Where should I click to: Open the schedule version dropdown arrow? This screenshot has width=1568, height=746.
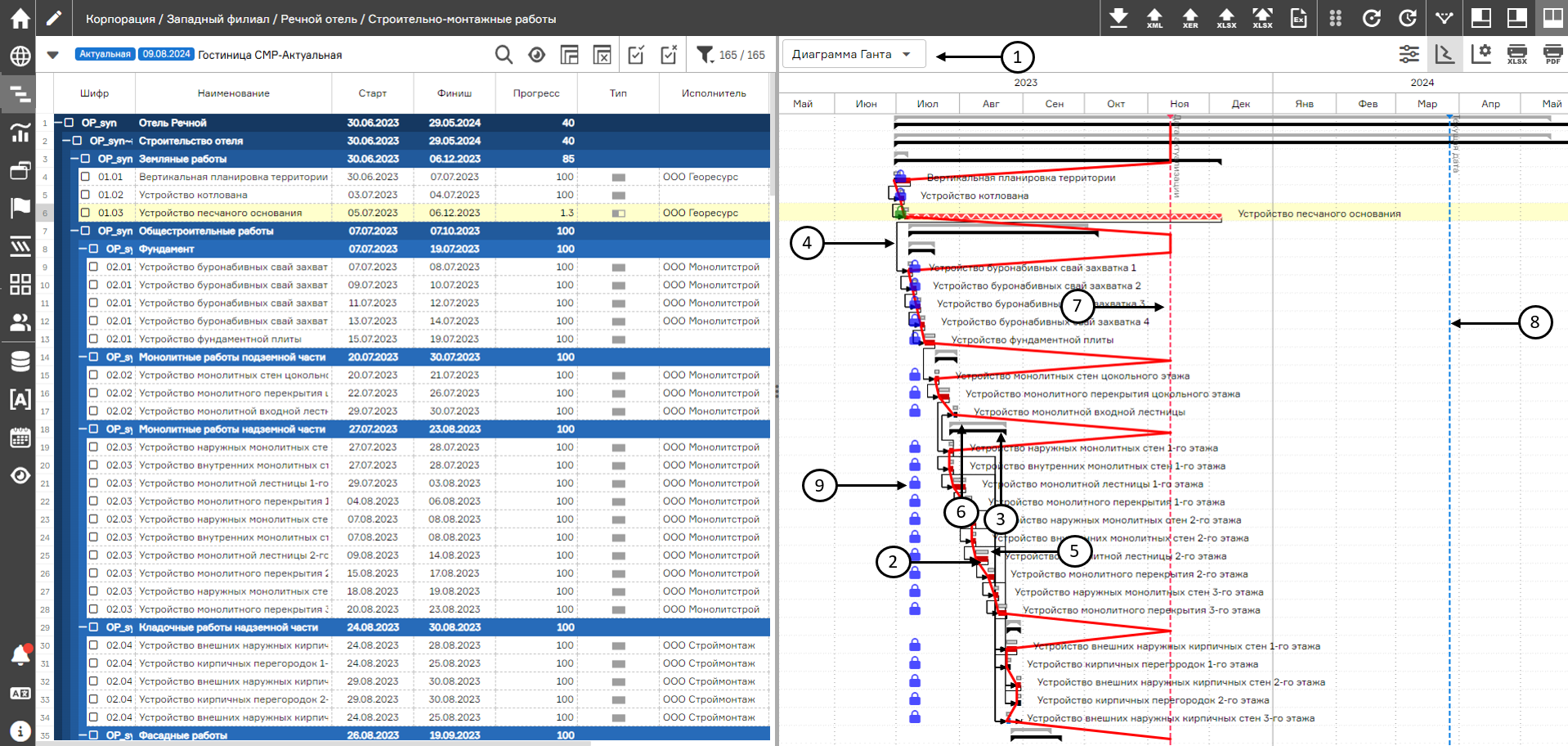53,55
